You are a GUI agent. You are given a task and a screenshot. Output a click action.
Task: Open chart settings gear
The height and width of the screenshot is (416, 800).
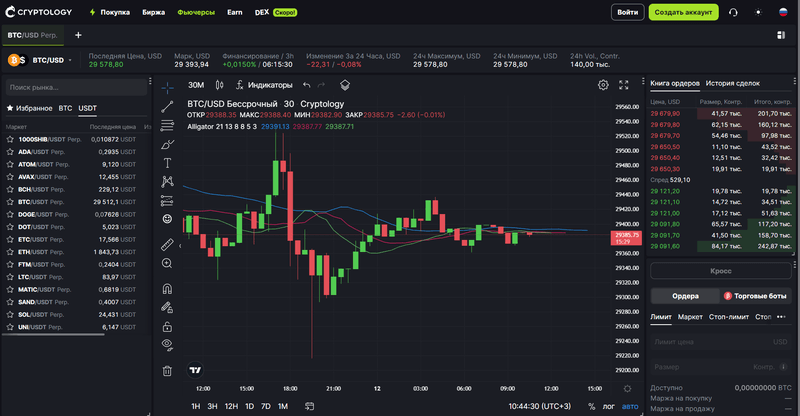point(603,85)
